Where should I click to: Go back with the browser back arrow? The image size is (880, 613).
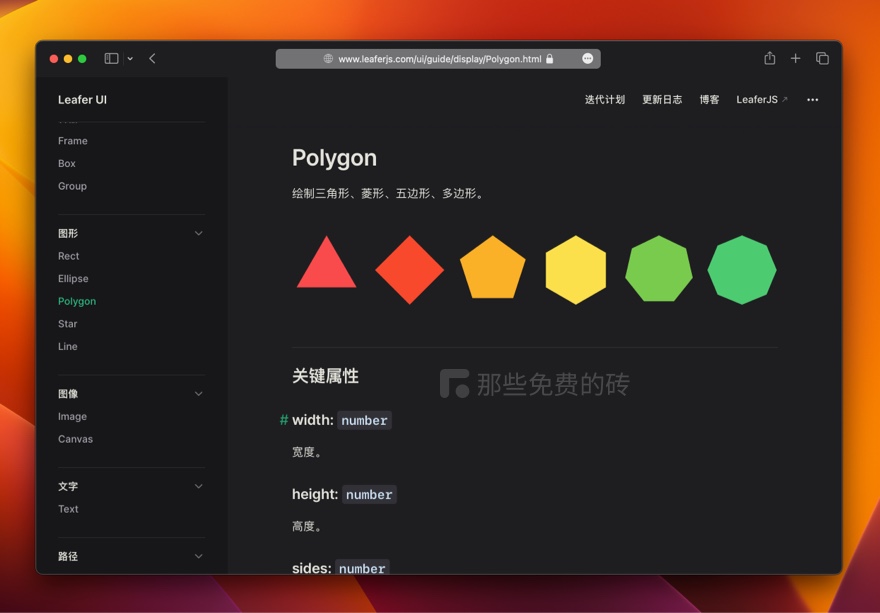point(152,58)
